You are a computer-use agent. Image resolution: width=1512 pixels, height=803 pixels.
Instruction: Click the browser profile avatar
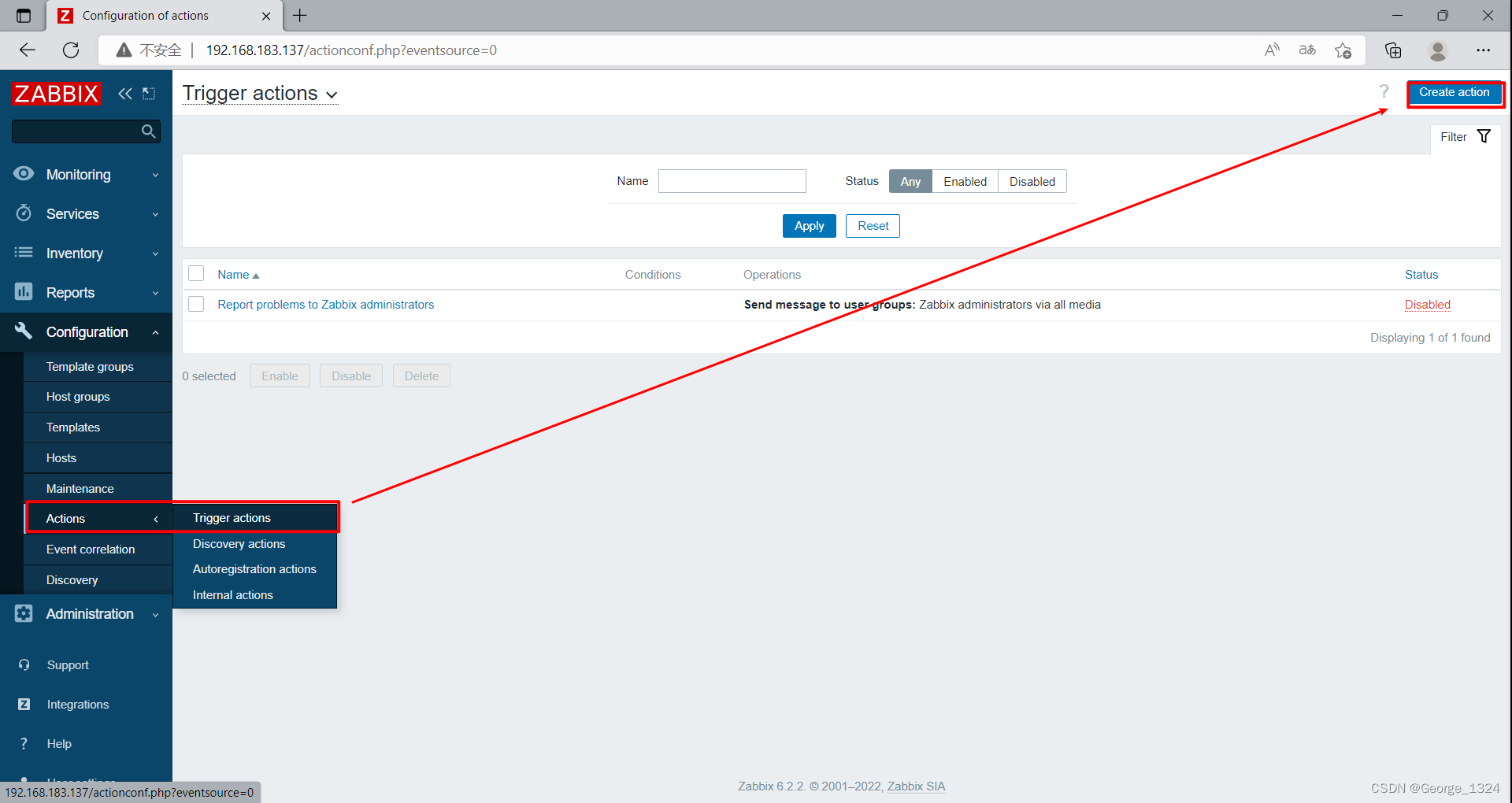[x=1438, y=50]
